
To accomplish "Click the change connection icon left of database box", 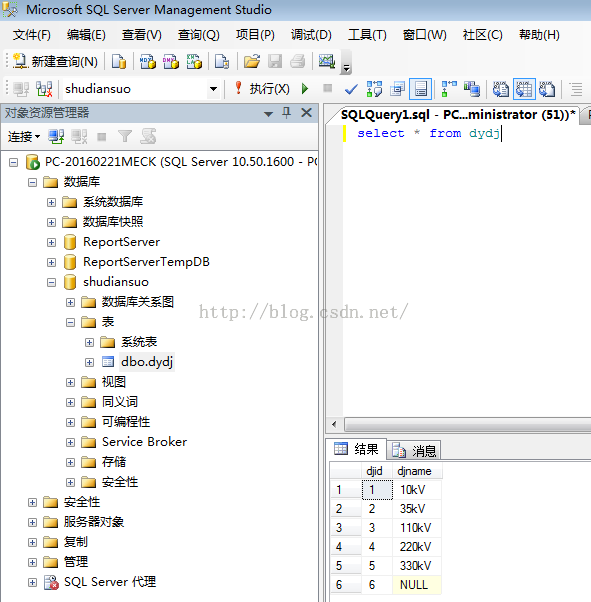I will point(44,89).
